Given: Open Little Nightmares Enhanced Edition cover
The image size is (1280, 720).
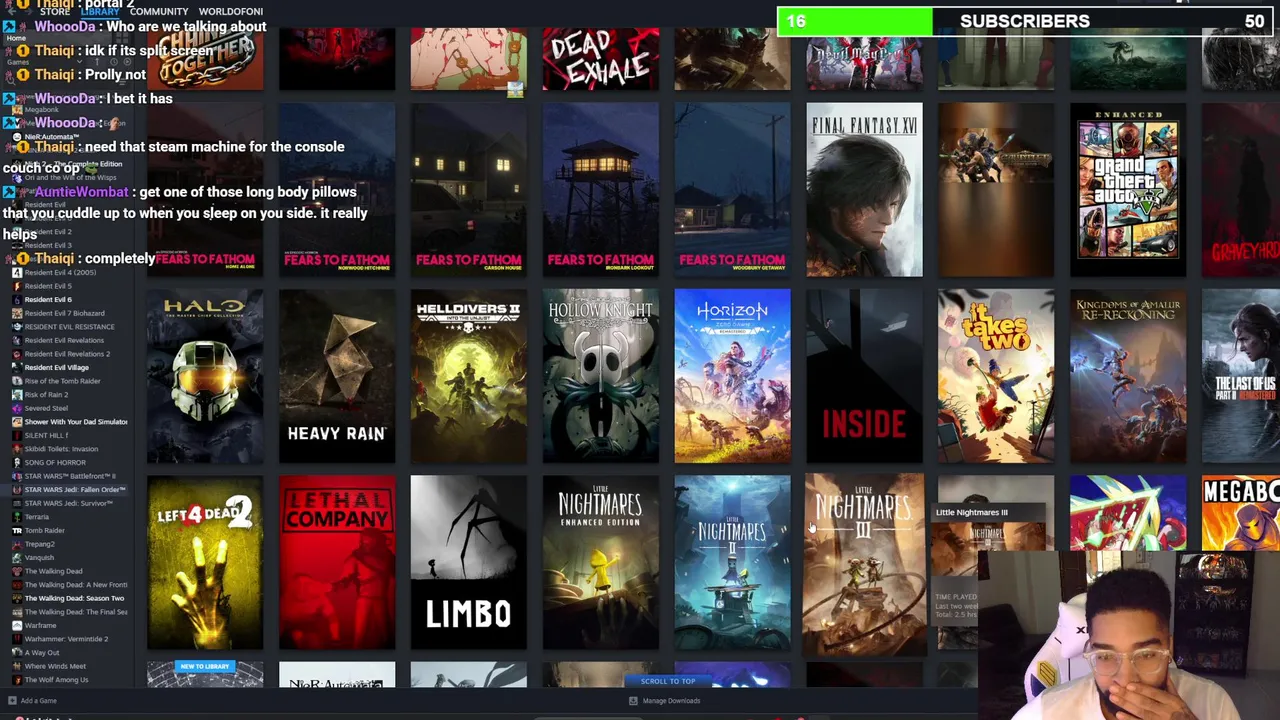Looking at the screenshot, I should [x=601, y=563].
